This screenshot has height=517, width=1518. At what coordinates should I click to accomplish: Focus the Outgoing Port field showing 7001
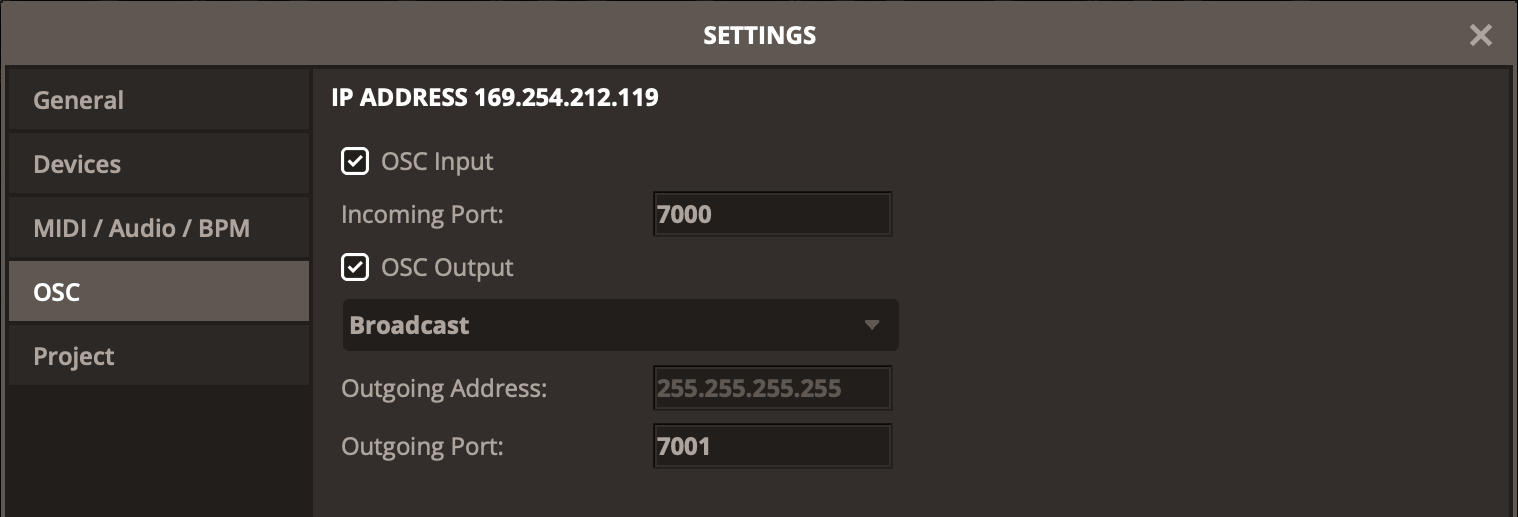(x=772, y=446)
